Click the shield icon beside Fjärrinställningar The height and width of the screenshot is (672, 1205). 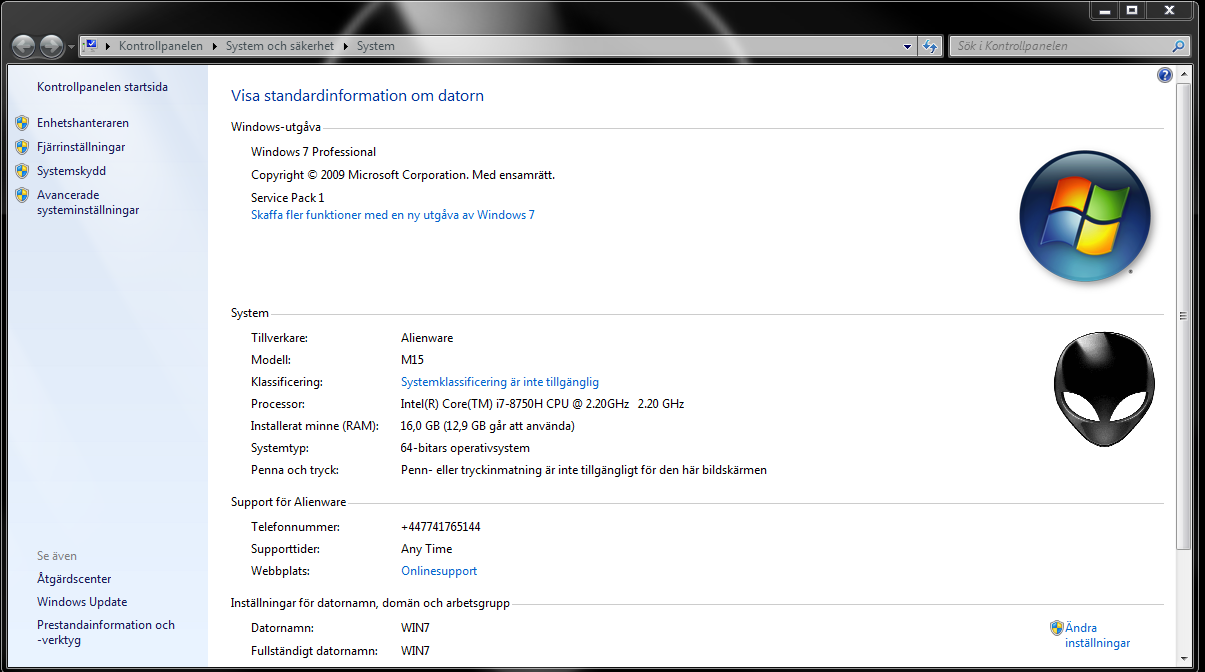[x=22, y=147]
